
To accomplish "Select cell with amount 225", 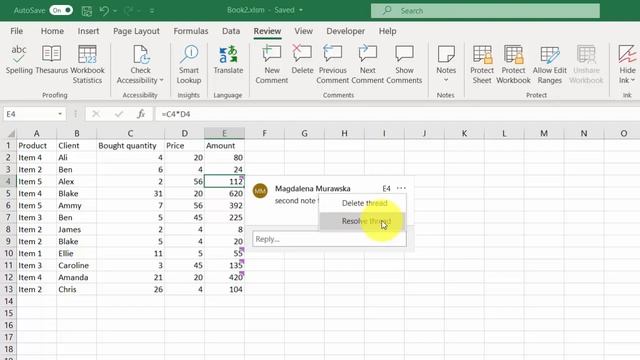I will (224, 218).
